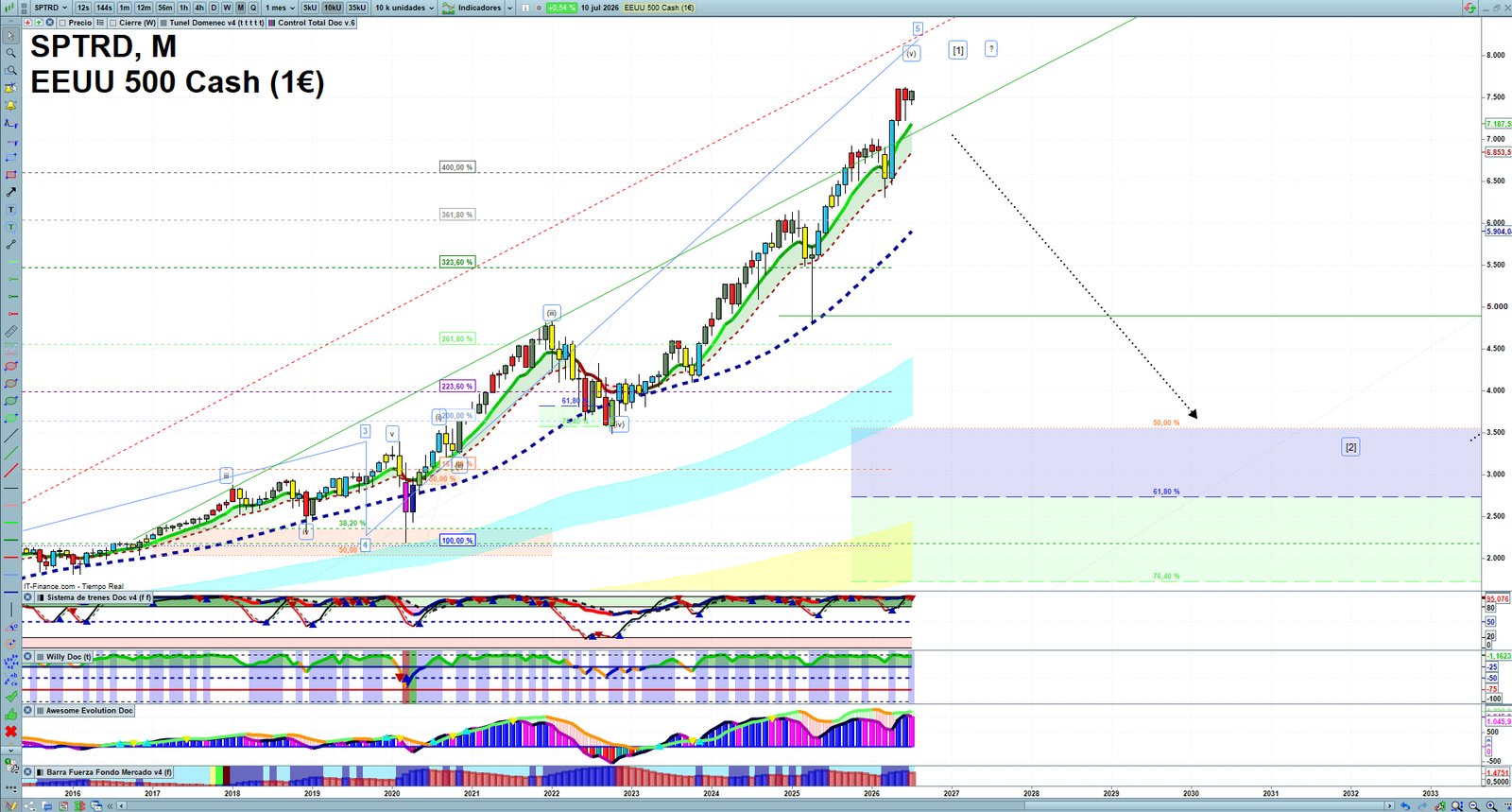The width and height of the screenshot is (1512, 812).
Task: Click the red X marker icon
Action: pos(10,732)
